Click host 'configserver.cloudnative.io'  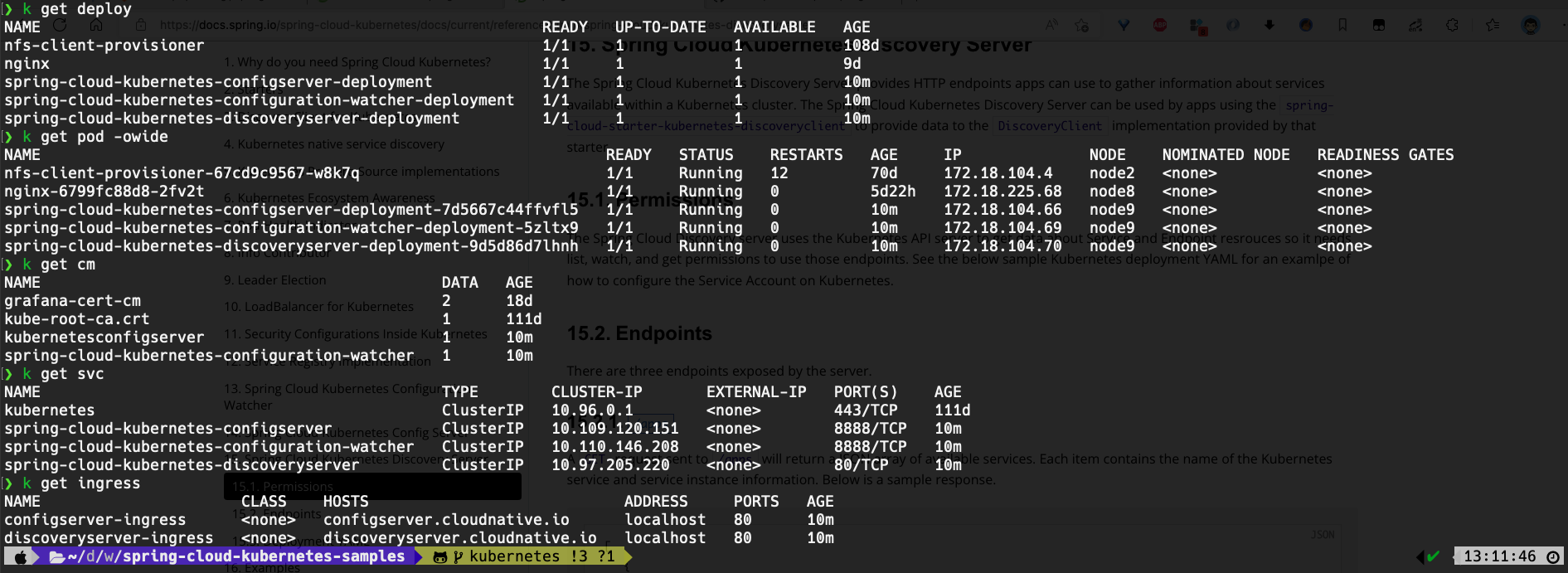[x=446, y=520]
